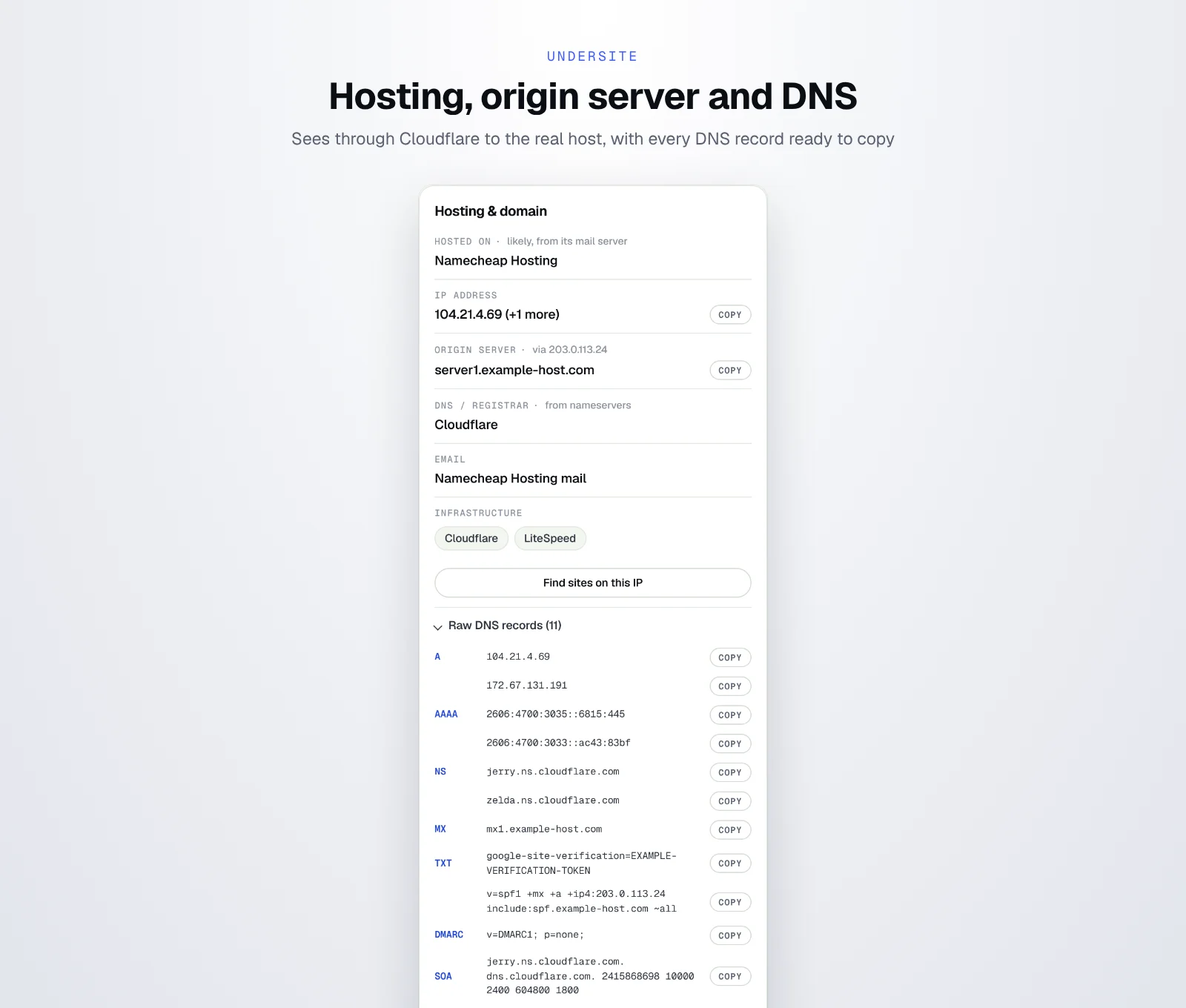
Task: Click the Namecheap Hosting mail value
Action: tap(510, 479)
